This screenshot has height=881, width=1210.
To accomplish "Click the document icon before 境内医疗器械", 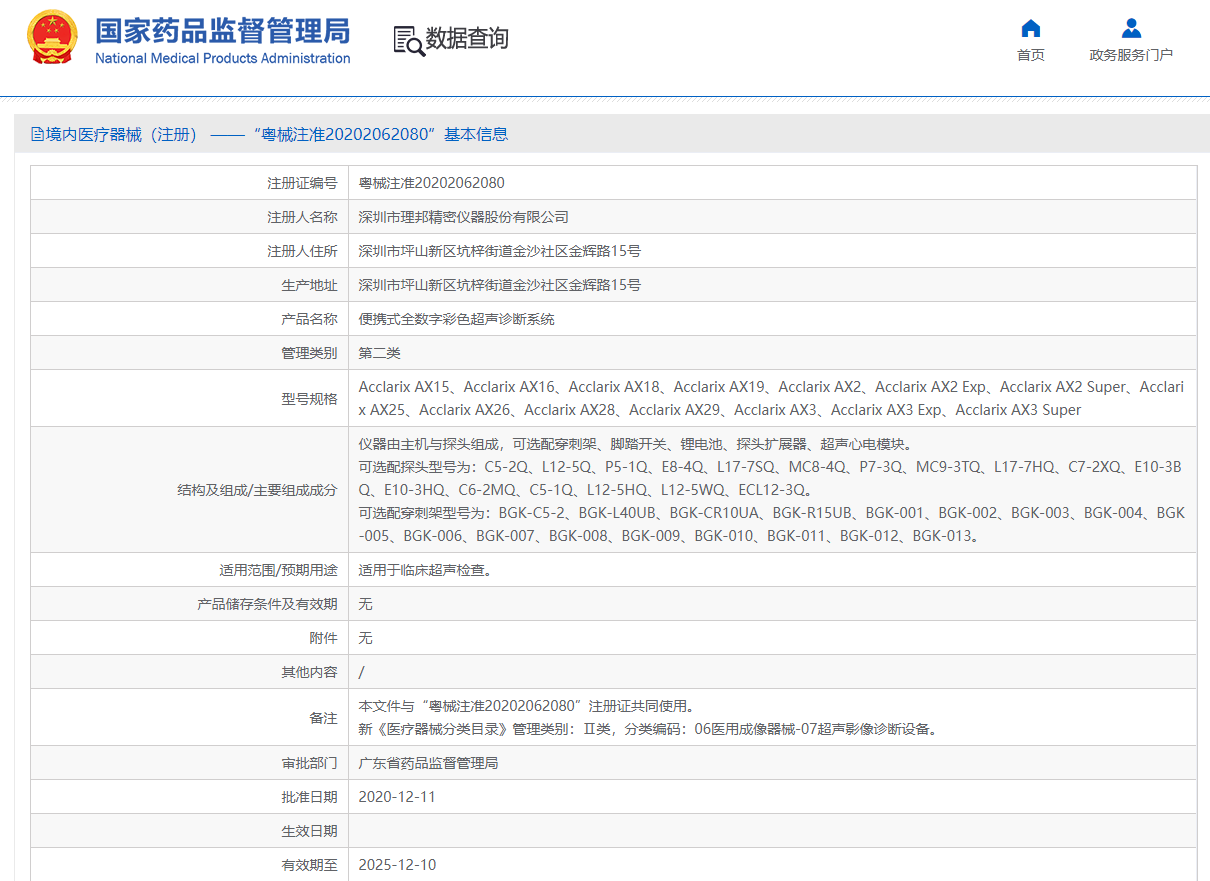I will [x=37, y=134].
